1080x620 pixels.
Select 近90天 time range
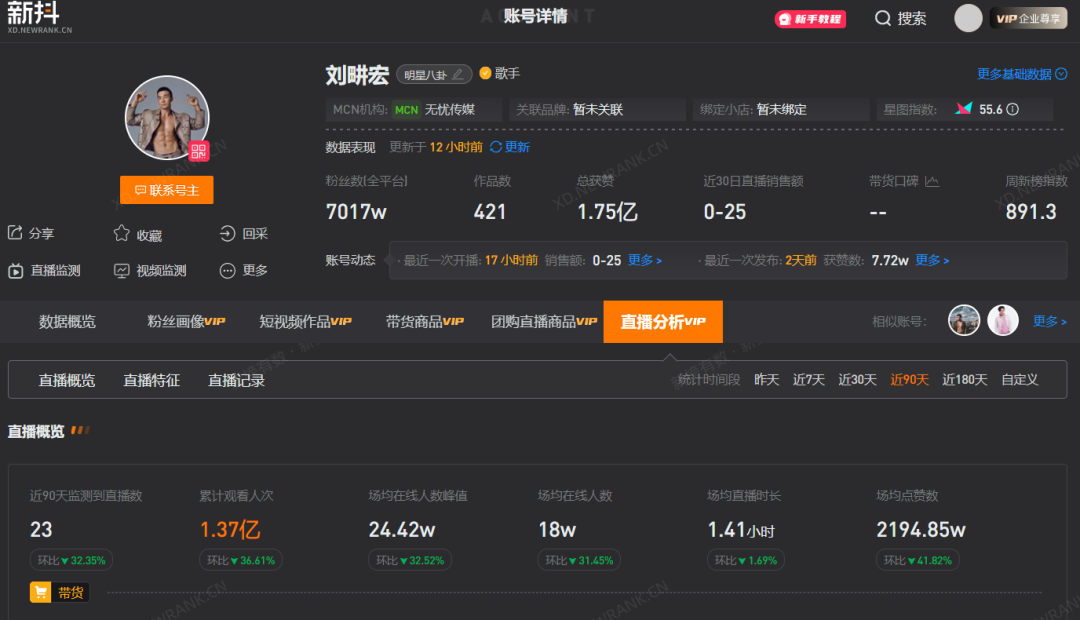[x=909, y=380]
